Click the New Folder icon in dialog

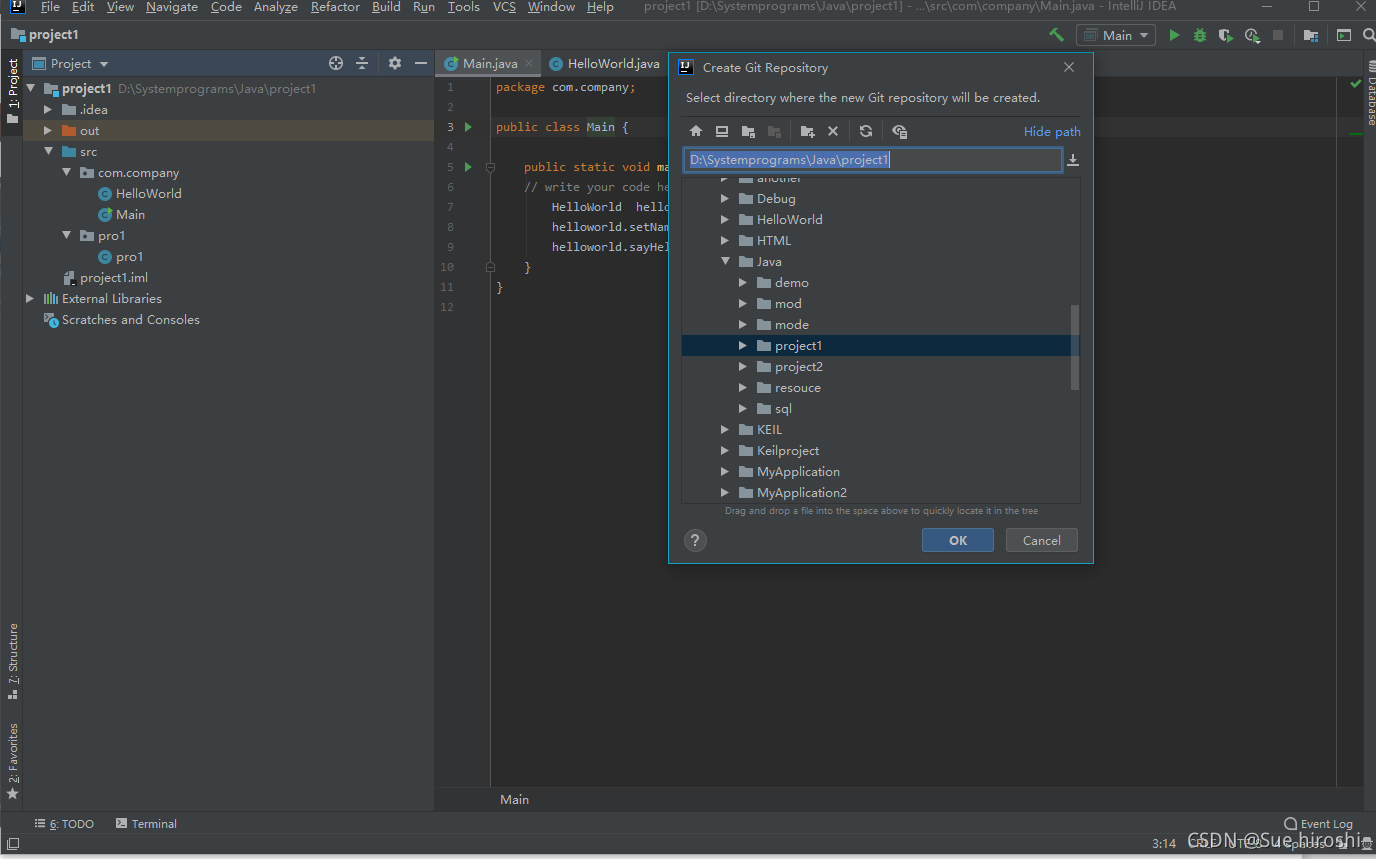(807, 131)
